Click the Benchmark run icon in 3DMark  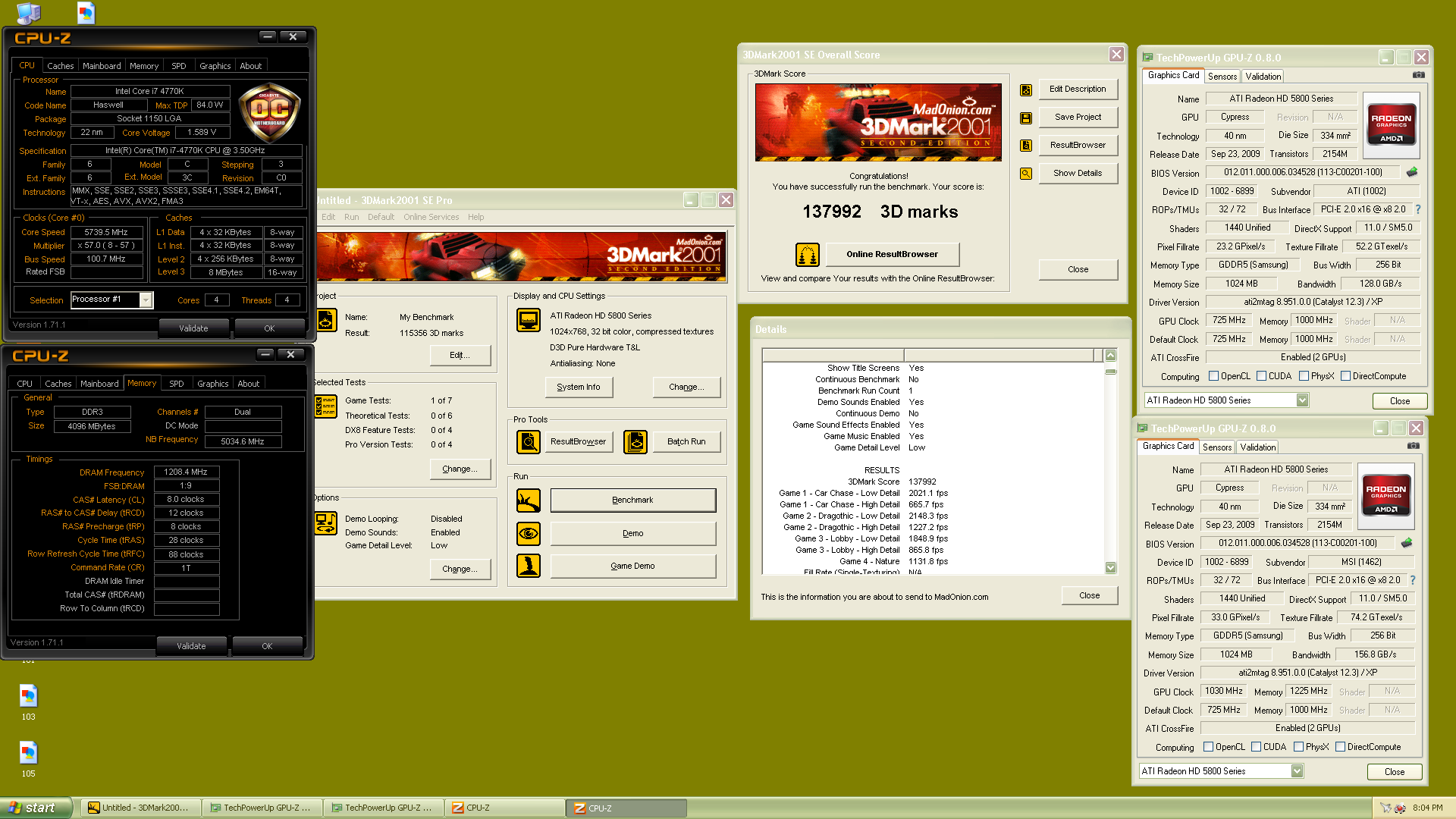[529, 500]
